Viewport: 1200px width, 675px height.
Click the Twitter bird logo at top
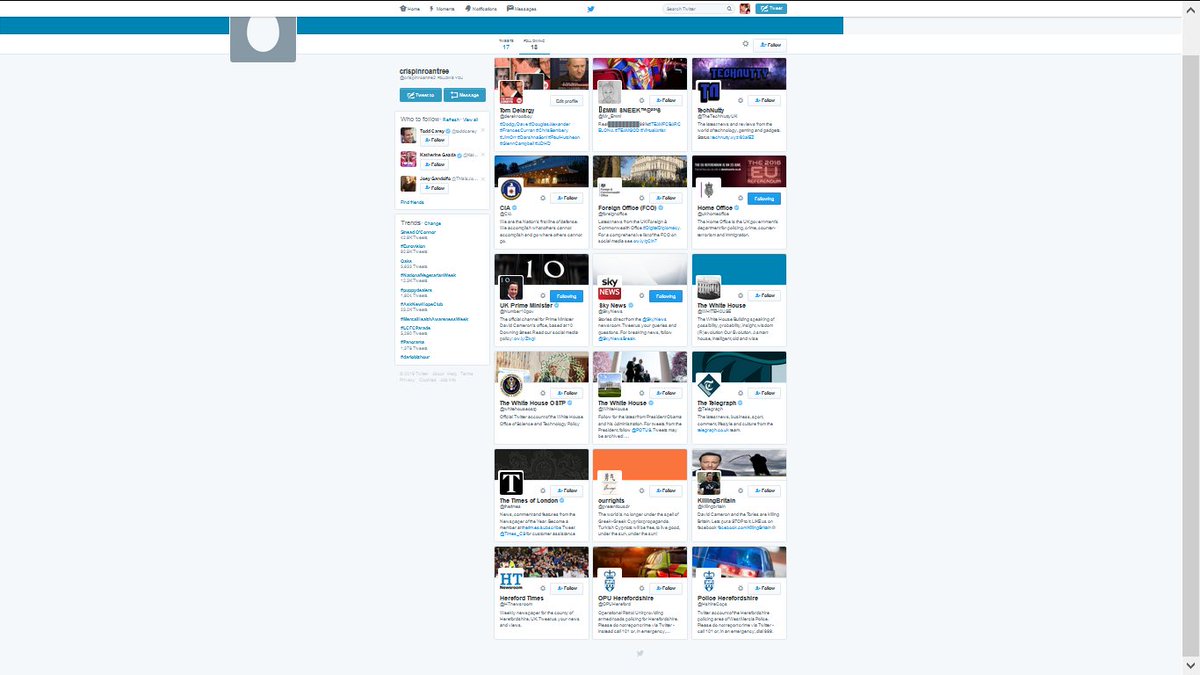tap(591, 8)
